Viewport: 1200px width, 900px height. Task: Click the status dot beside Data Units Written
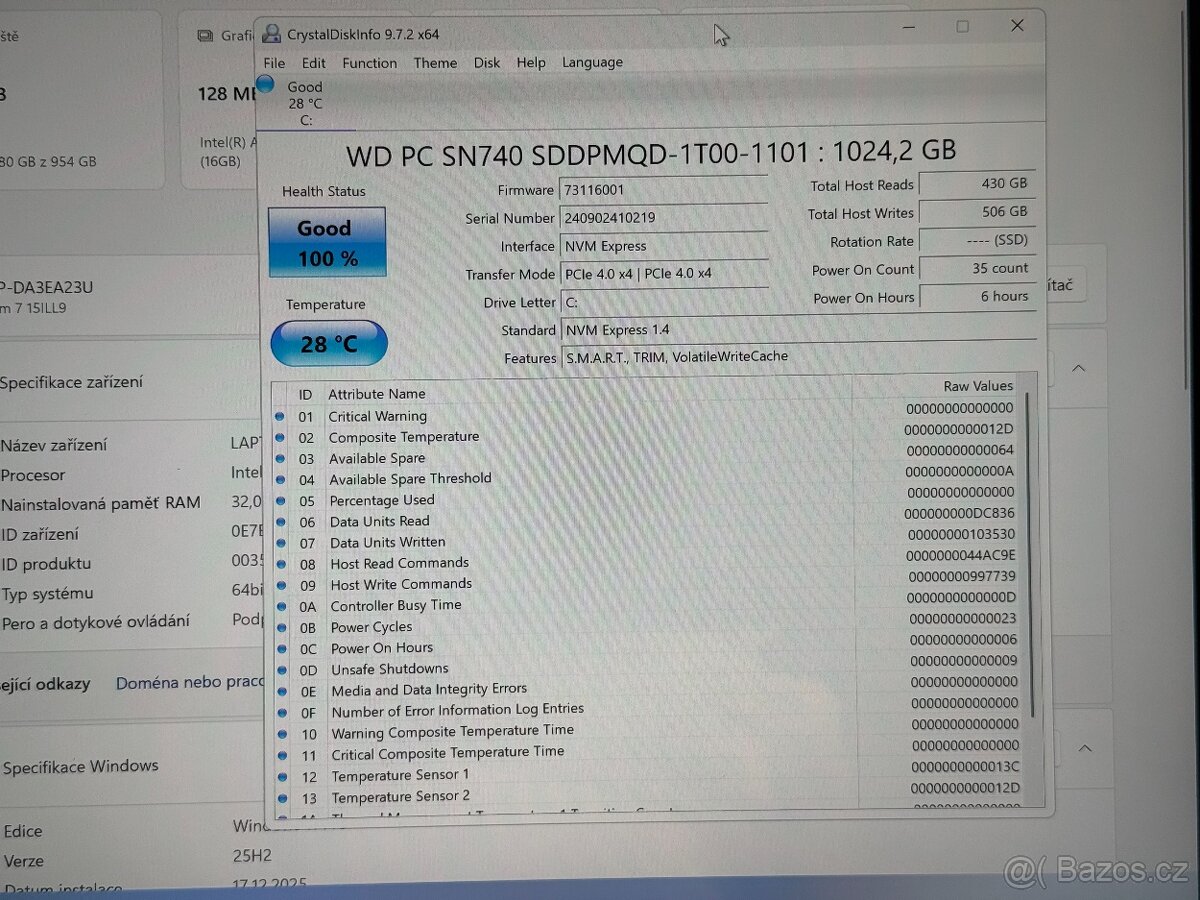282,542
